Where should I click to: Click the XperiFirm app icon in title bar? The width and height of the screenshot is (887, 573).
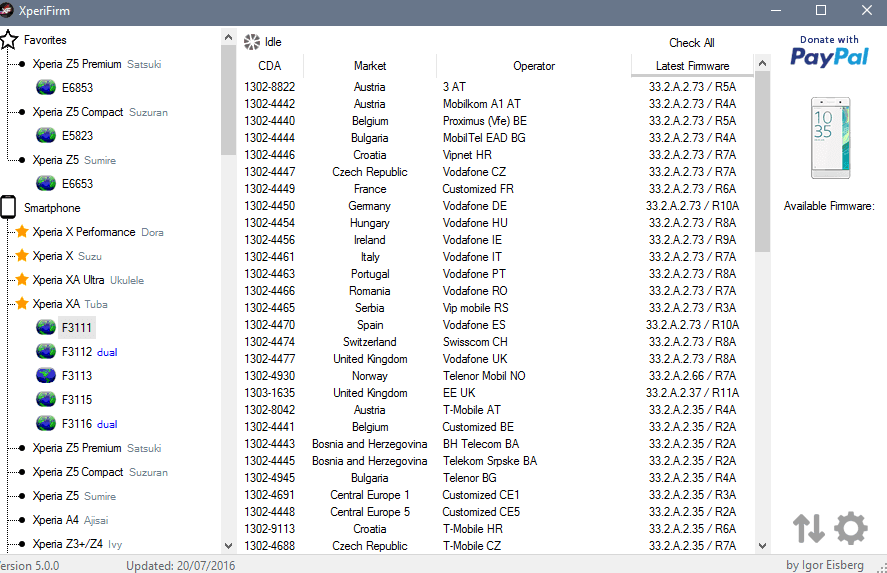[6, 10]
